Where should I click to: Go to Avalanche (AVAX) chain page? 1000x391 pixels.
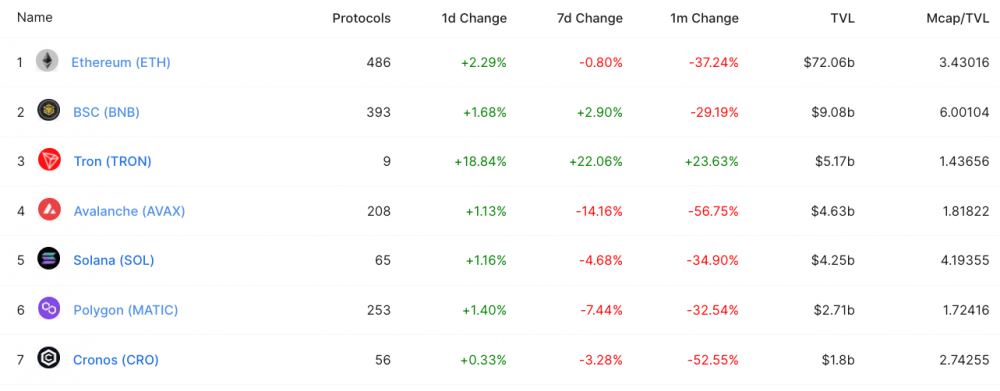tap(129, 211)
